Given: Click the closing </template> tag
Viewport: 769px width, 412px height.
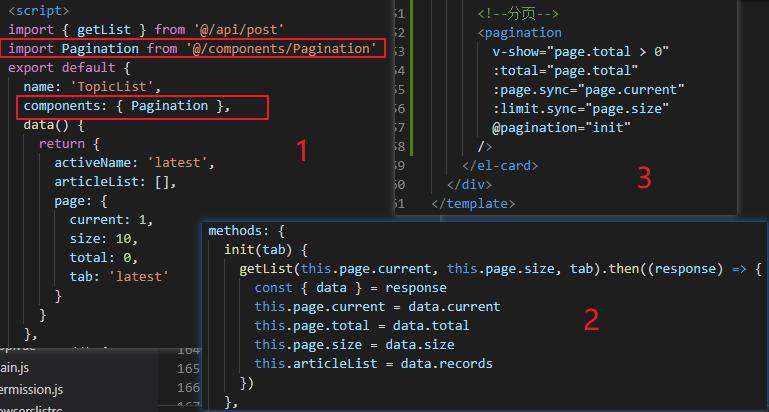Looking at the screenshot, I should 473,204.
